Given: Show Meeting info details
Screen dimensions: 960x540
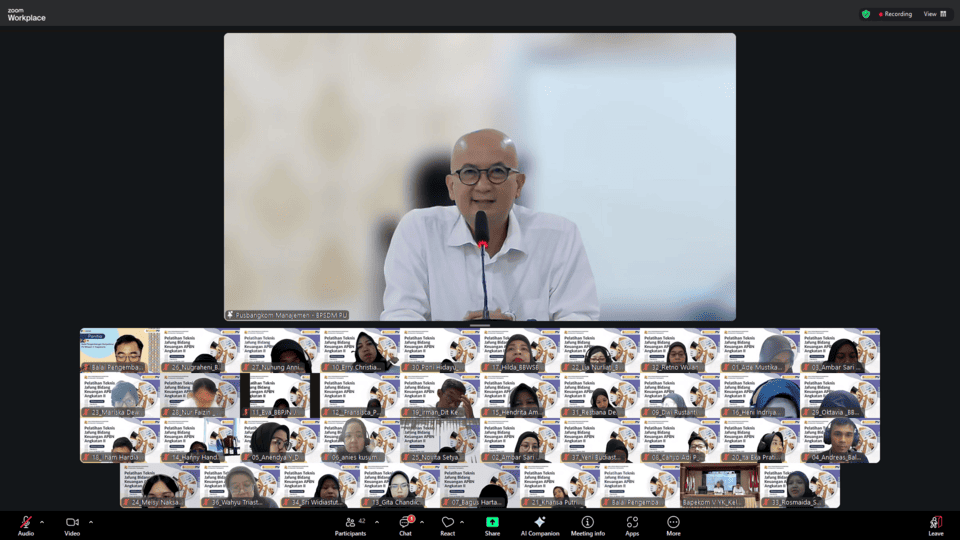Looking at the screenshot, I should 587,524.
